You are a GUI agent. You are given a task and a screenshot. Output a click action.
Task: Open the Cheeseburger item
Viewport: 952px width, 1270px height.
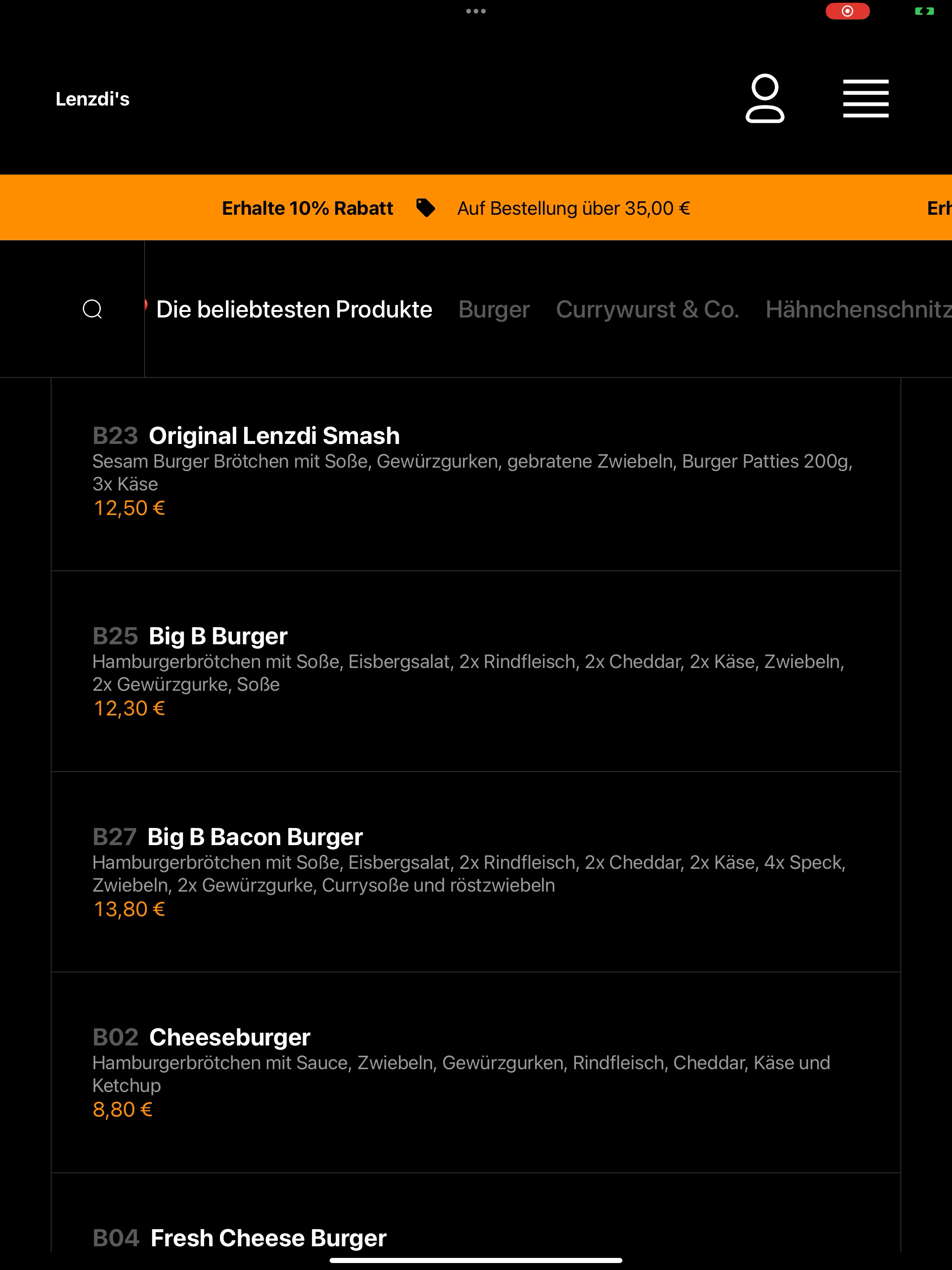pyautogui.click(x=476, y=1072)
